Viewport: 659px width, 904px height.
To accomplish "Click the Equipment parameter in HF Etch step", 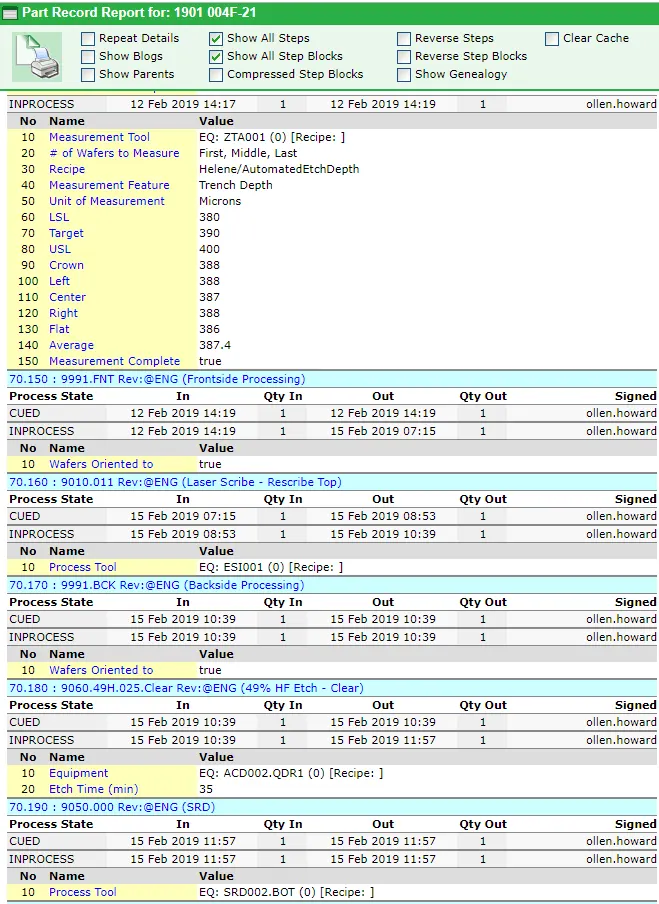I will 78,773.
